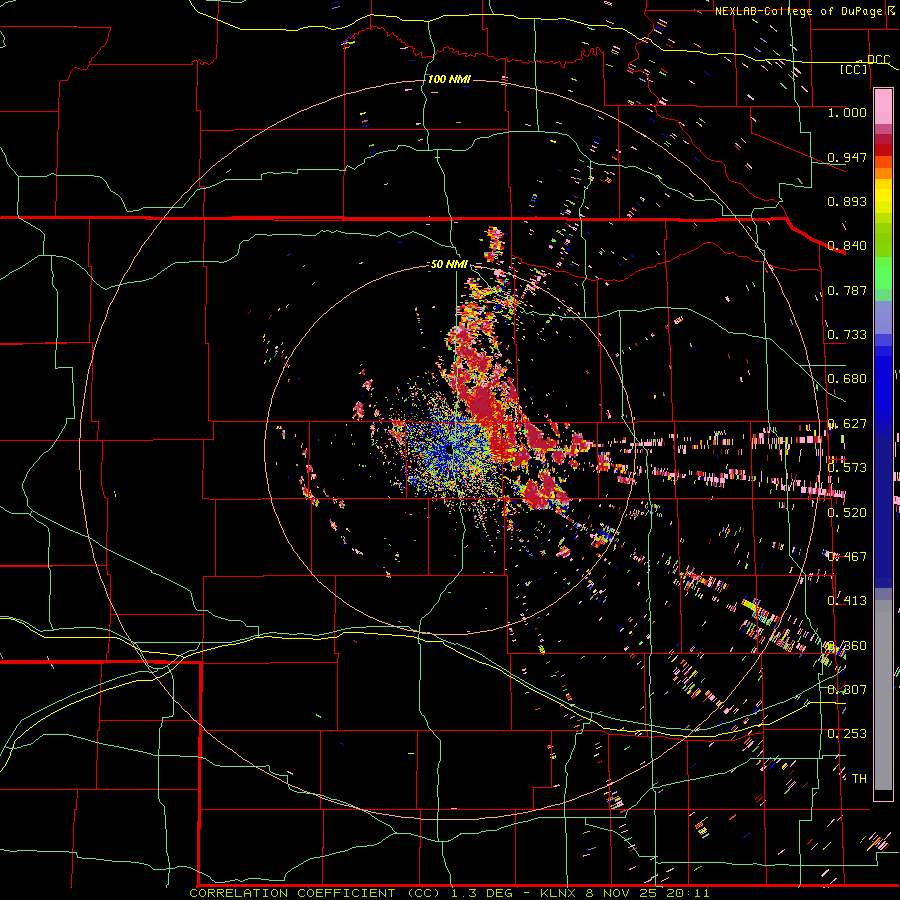Click the pink segment of the color bar
Viewport: 900px width, 900px height.
[x=883, y=106]
